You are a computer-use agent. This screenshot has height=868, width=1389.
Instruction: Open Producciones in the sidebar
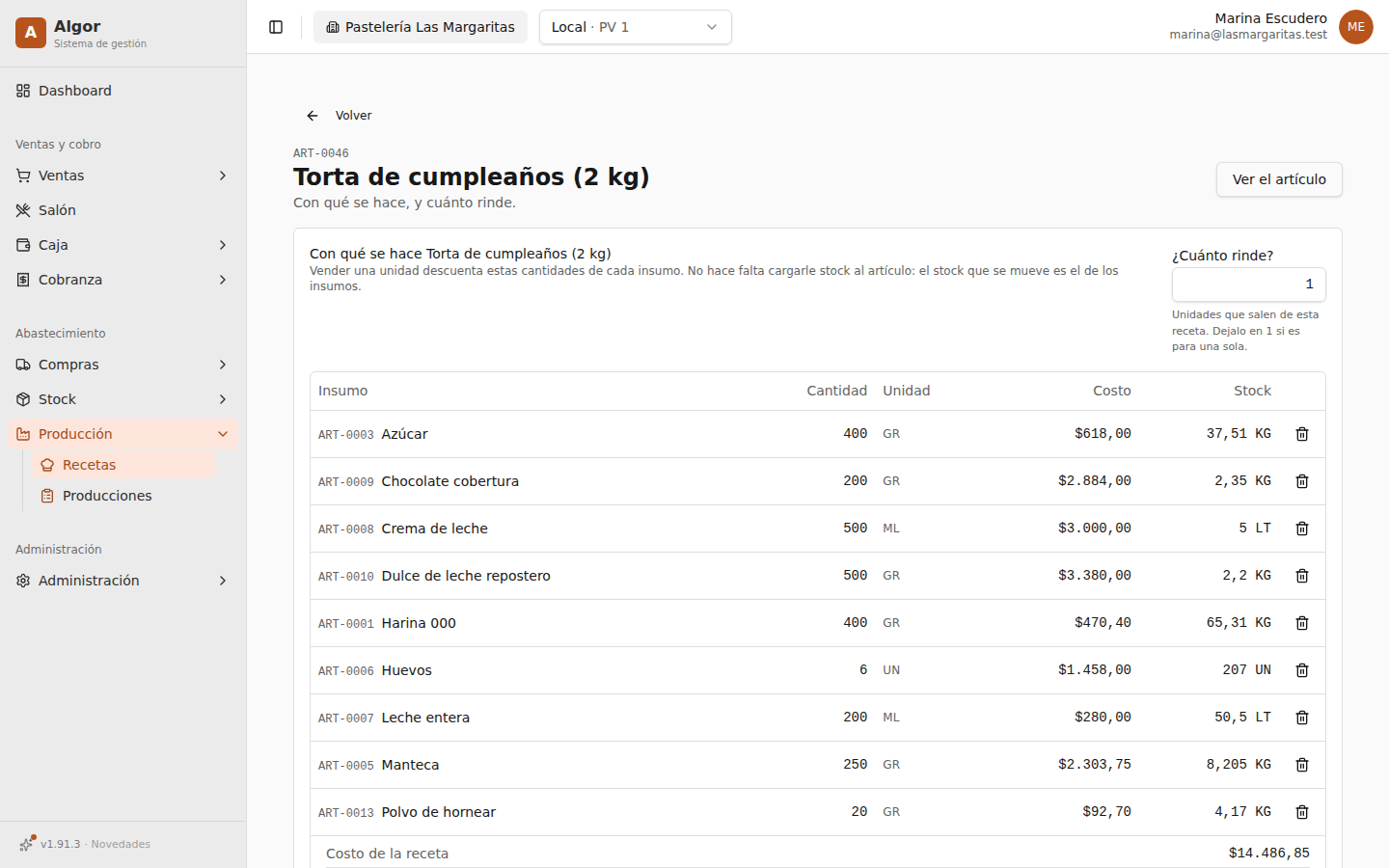coord(124,496)
